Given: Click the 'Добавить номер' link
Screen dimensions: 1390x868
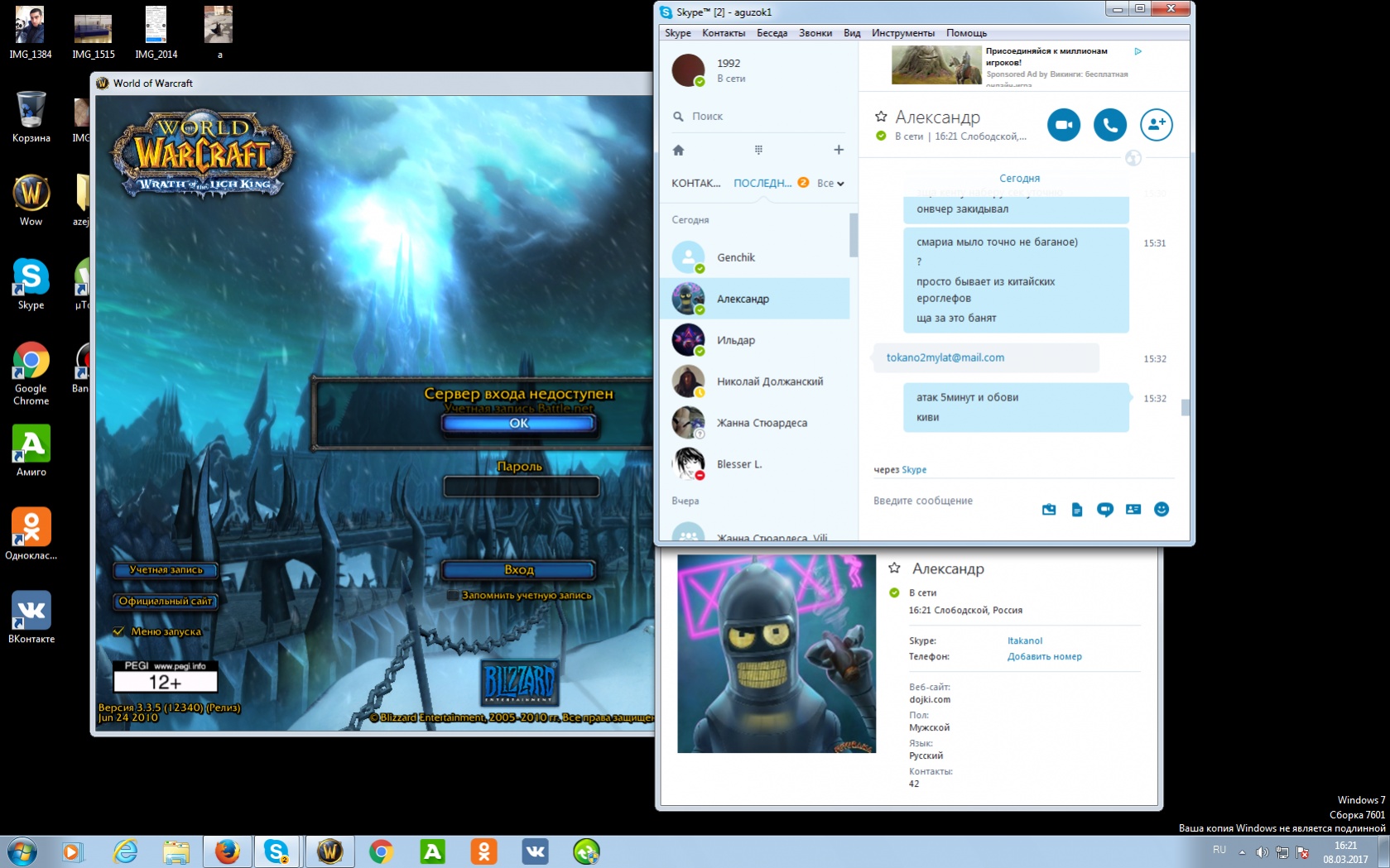Looking at the screenshot, I should 1044,656.
